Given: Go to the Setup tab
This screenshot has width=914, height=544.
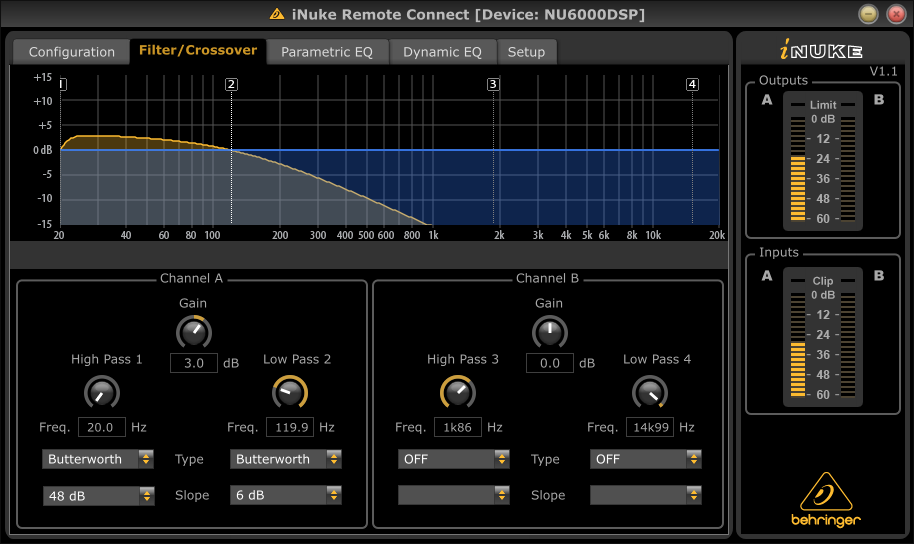Looking at the screenshot, I should [526, 52].
